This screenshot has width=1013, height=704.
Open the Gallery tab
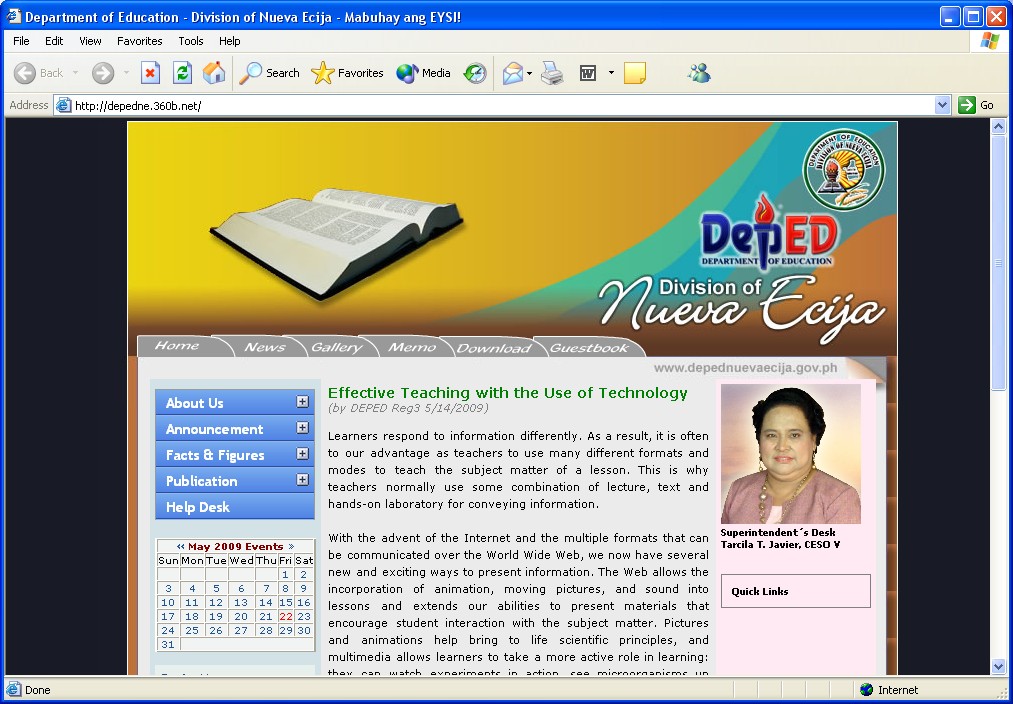coord(336,347)
